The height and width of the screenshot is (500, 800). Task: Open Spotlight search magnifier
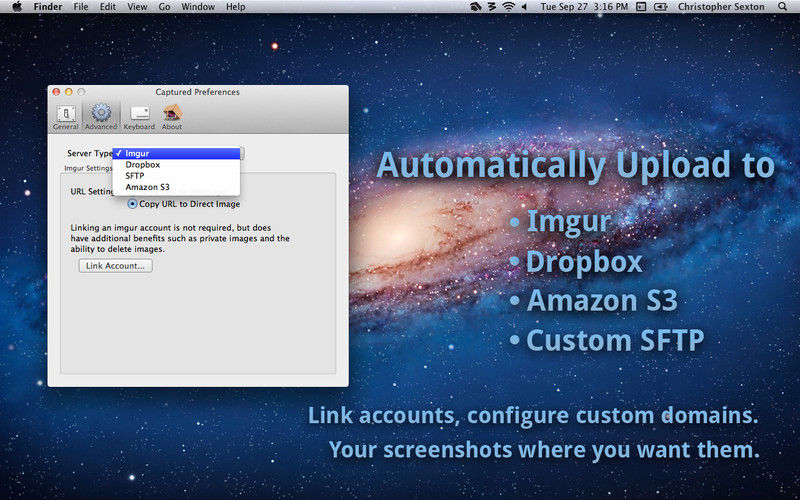point(783,7)
